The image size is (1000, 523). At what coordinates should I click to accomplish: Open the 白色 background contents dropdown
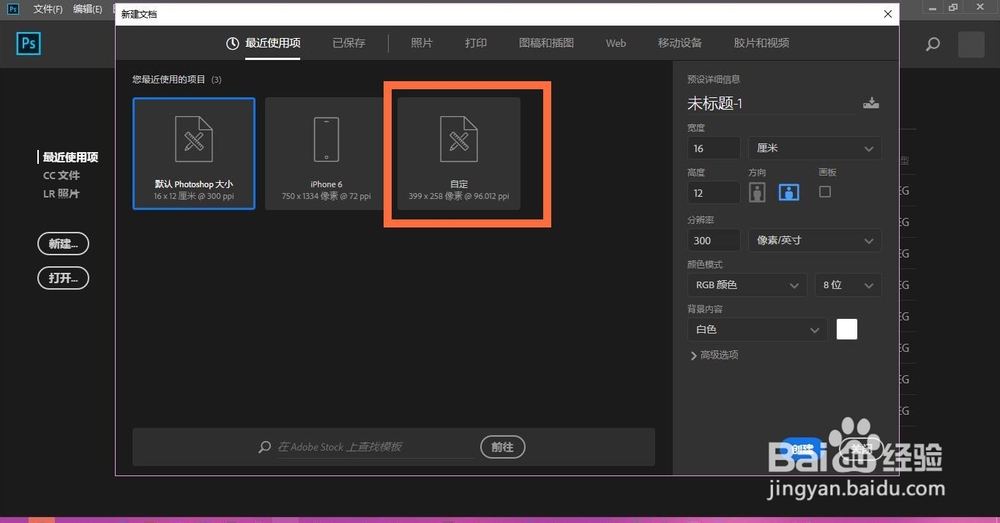pyautogui.click(x=757, y=330)
